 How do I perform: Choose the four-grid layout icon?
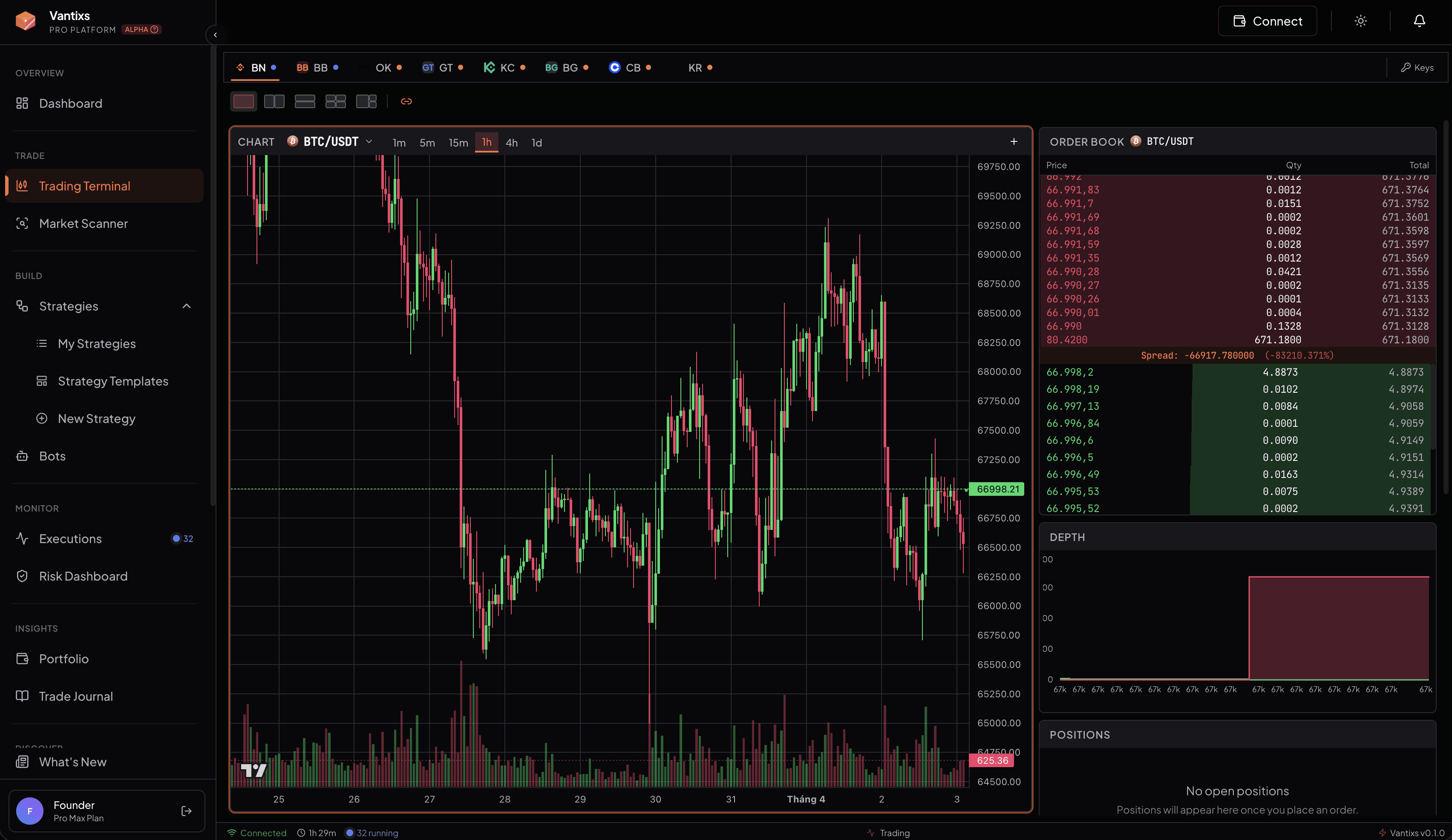(x=335, y=101)
